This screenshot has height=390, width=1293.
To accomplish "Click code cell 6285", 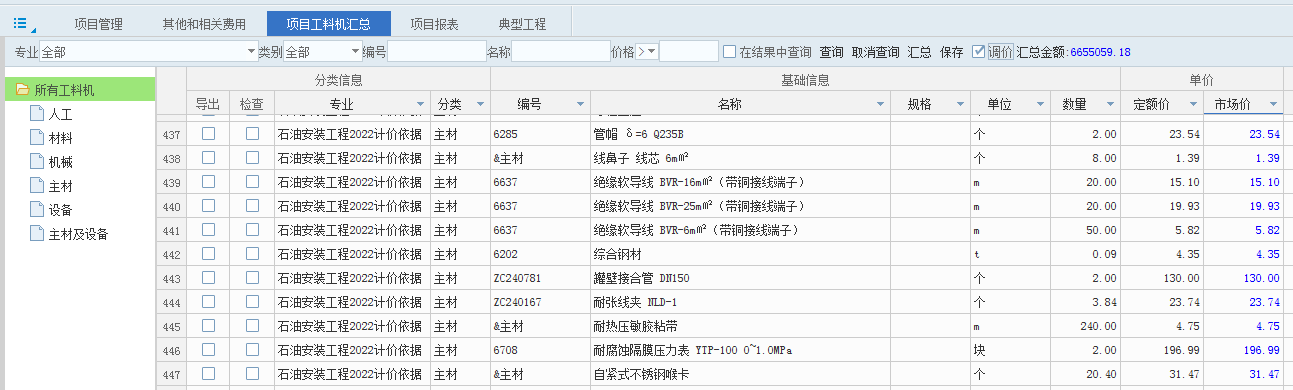I will [540, 134].
